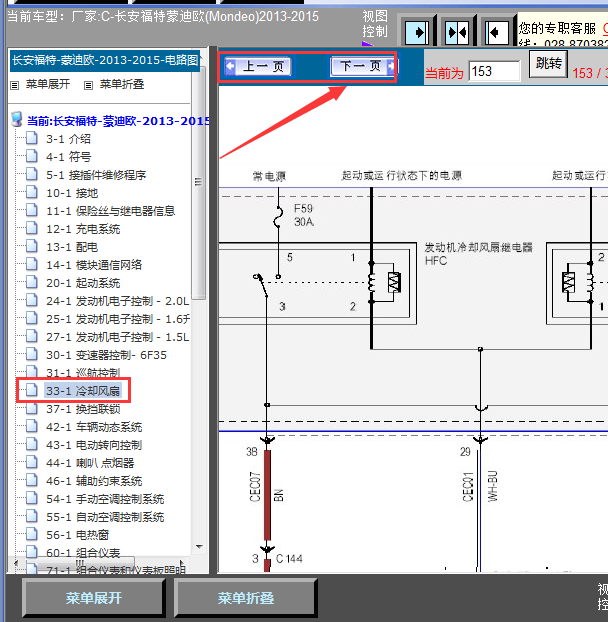Viewport: 608px width, 622px height.
Task: Click the tree panel vertical scrollbar thumb
Action: coord(199,182)
